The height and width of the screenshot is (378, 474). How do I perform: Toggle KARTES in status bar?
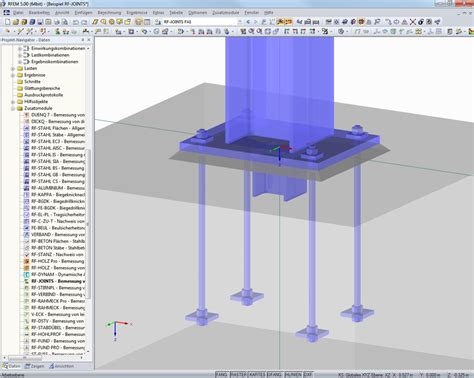tap(257, 375)
